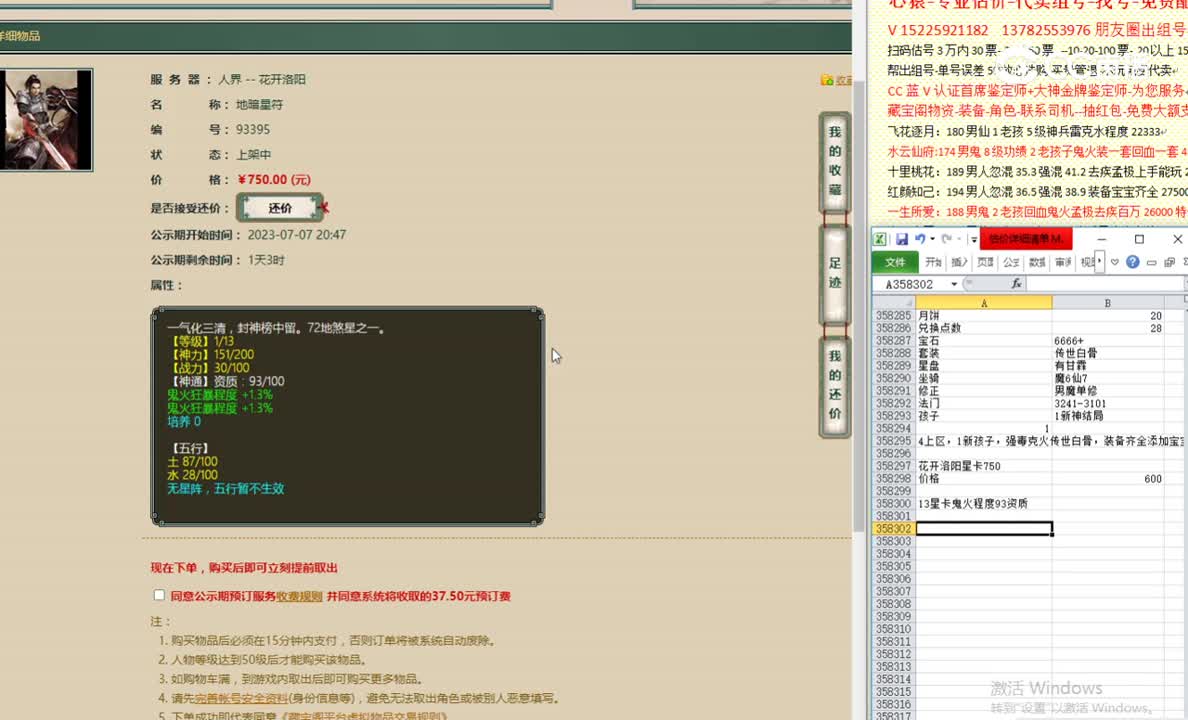Click the Excel undo arrow icon
The image size is (1188, 720).
(920, 240)
